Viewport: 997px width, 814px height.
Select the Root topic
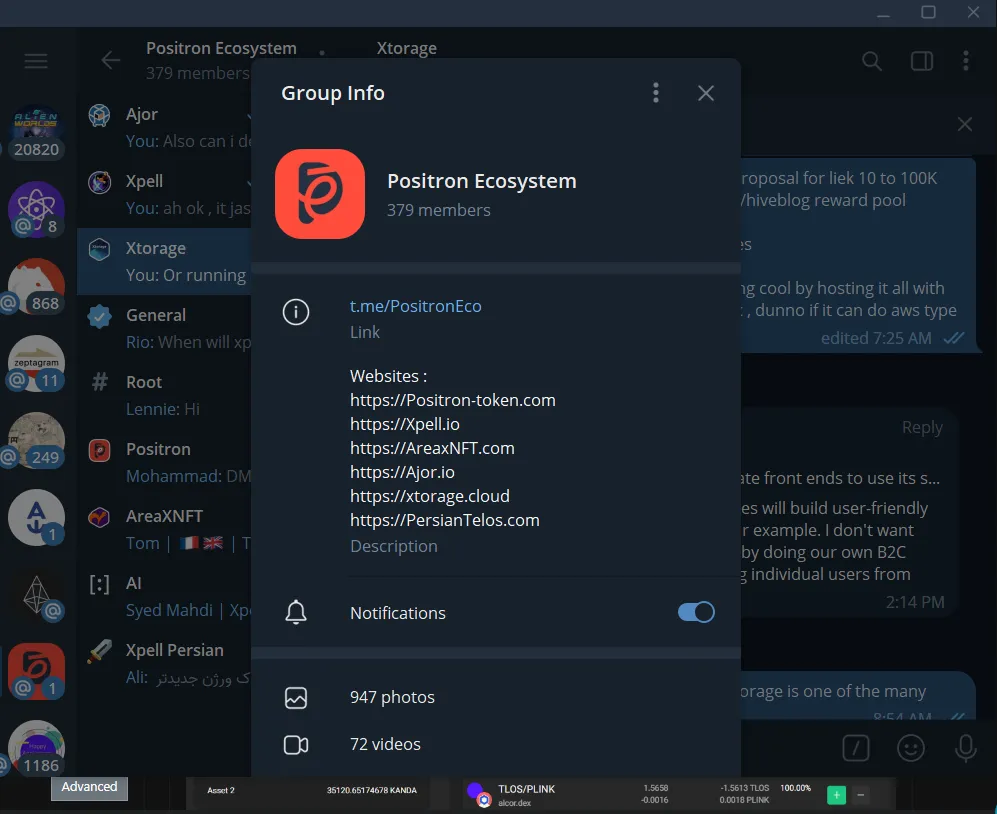tap(164, 396)
